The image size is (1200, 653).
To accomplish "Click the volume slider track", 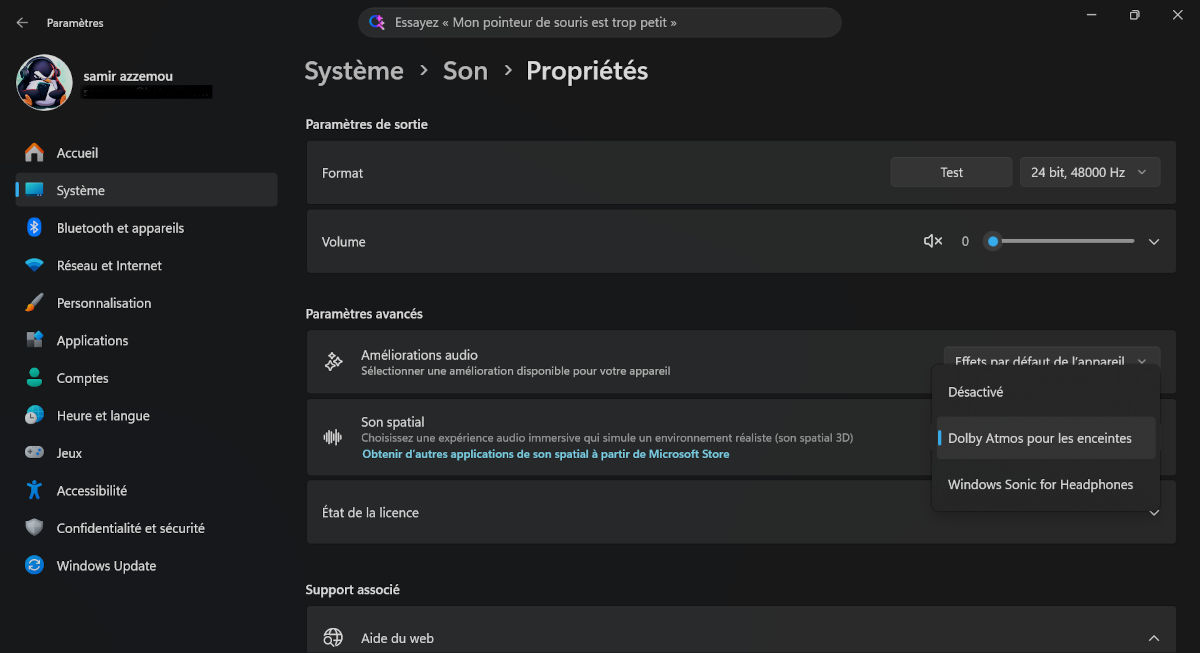I will pyautogui.click(x=1063, y=241).
